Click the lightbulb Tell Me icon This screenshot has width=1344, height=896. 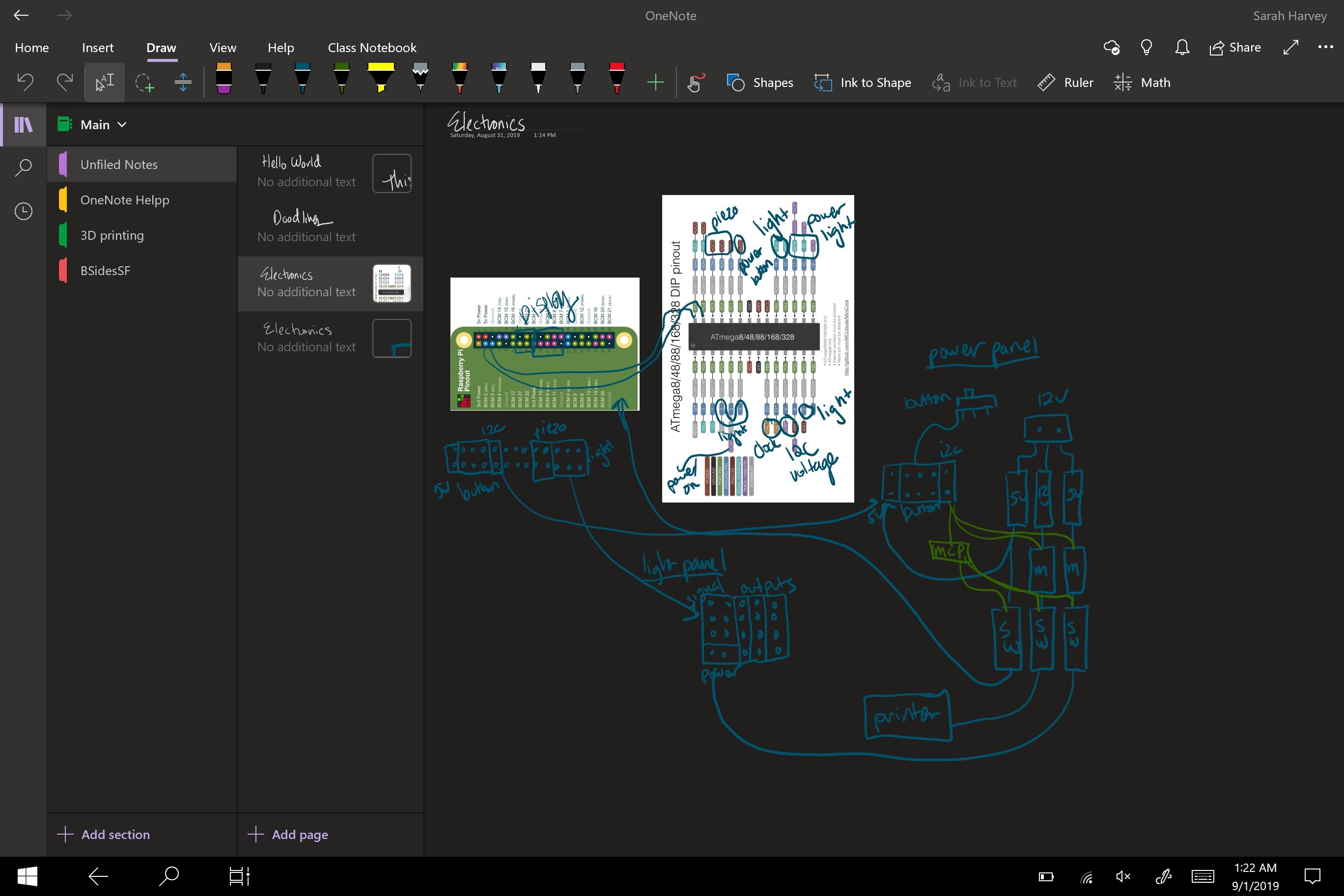1147,48
